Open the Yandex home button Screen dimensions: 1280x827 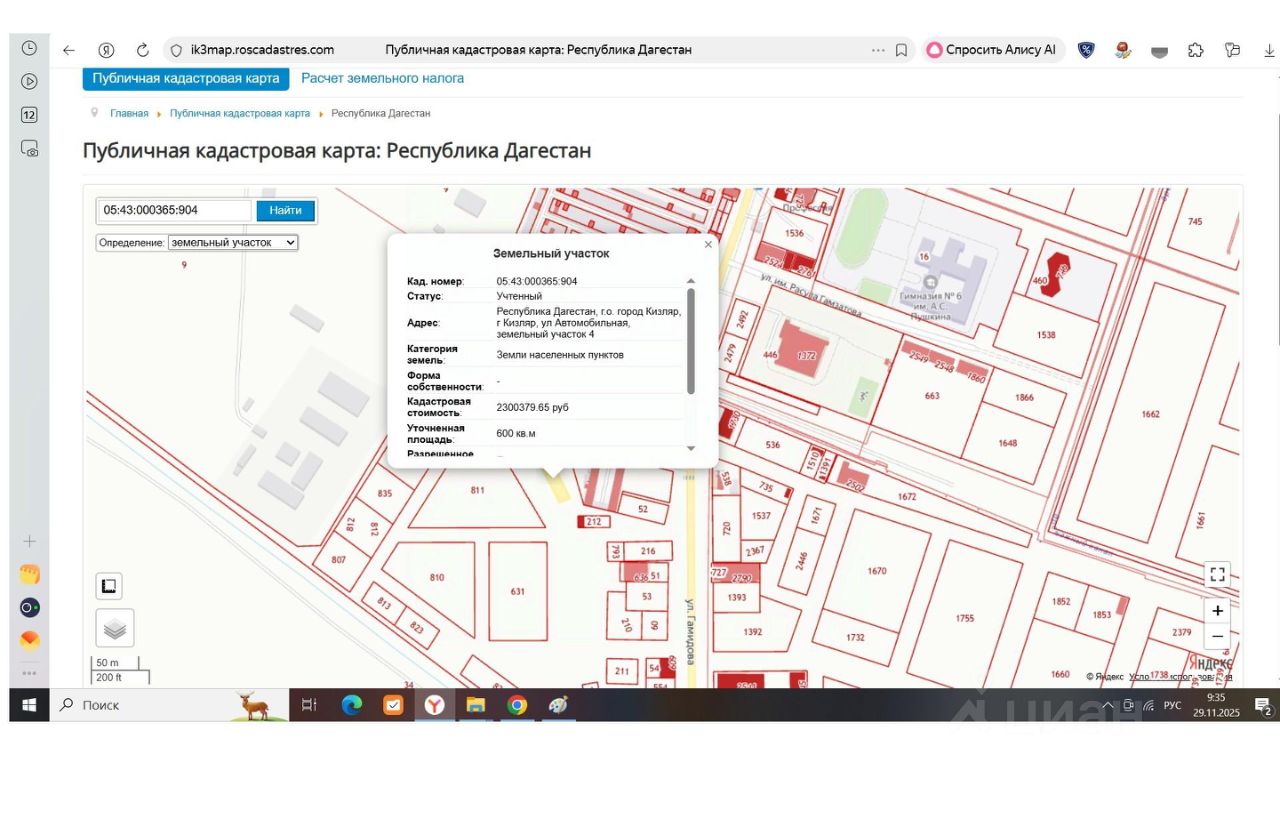tap(106, 50)
